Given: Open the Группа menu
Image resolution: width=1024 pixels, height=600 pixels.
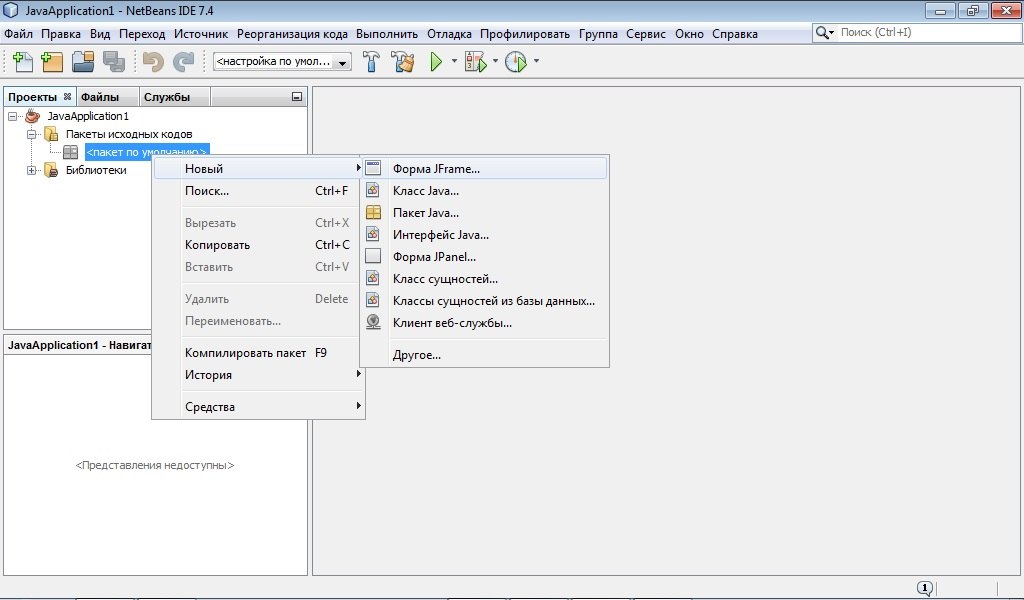Looking at the screenshot, I should 598,34.
